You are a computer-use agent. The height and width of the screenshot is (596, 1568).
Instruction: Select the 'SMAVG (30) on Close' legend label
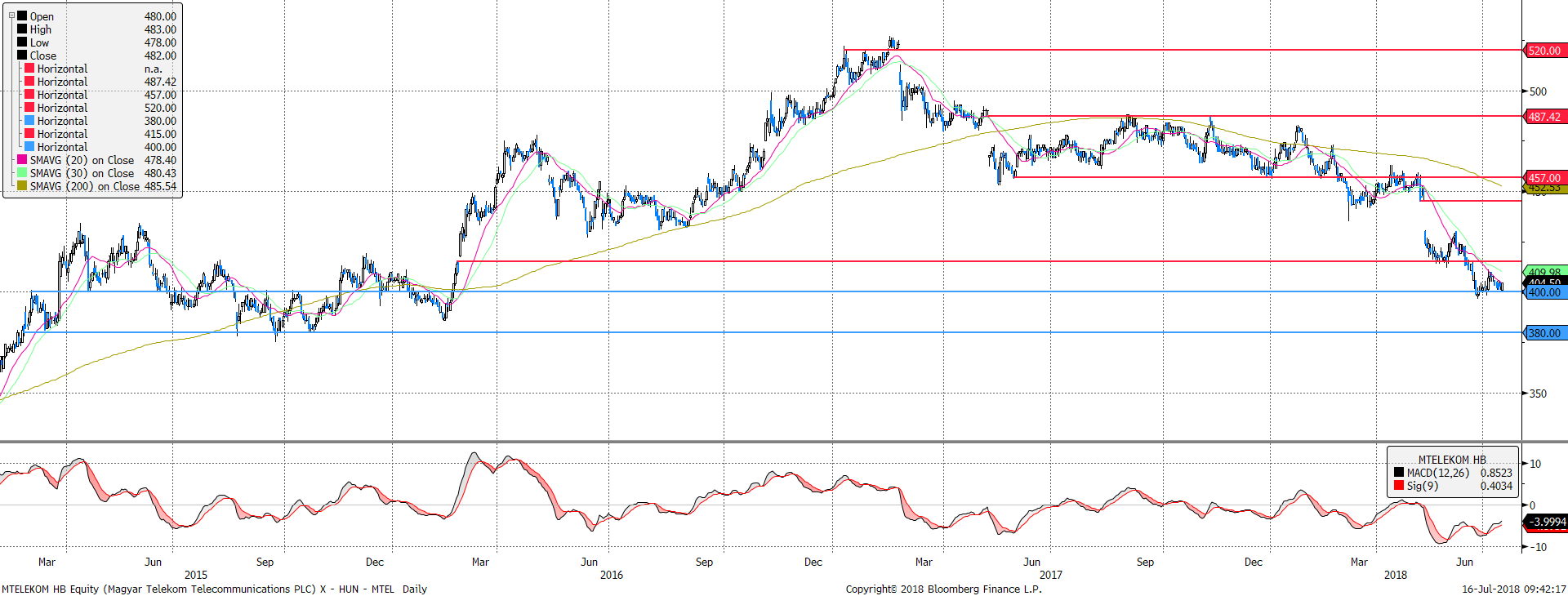82,173
